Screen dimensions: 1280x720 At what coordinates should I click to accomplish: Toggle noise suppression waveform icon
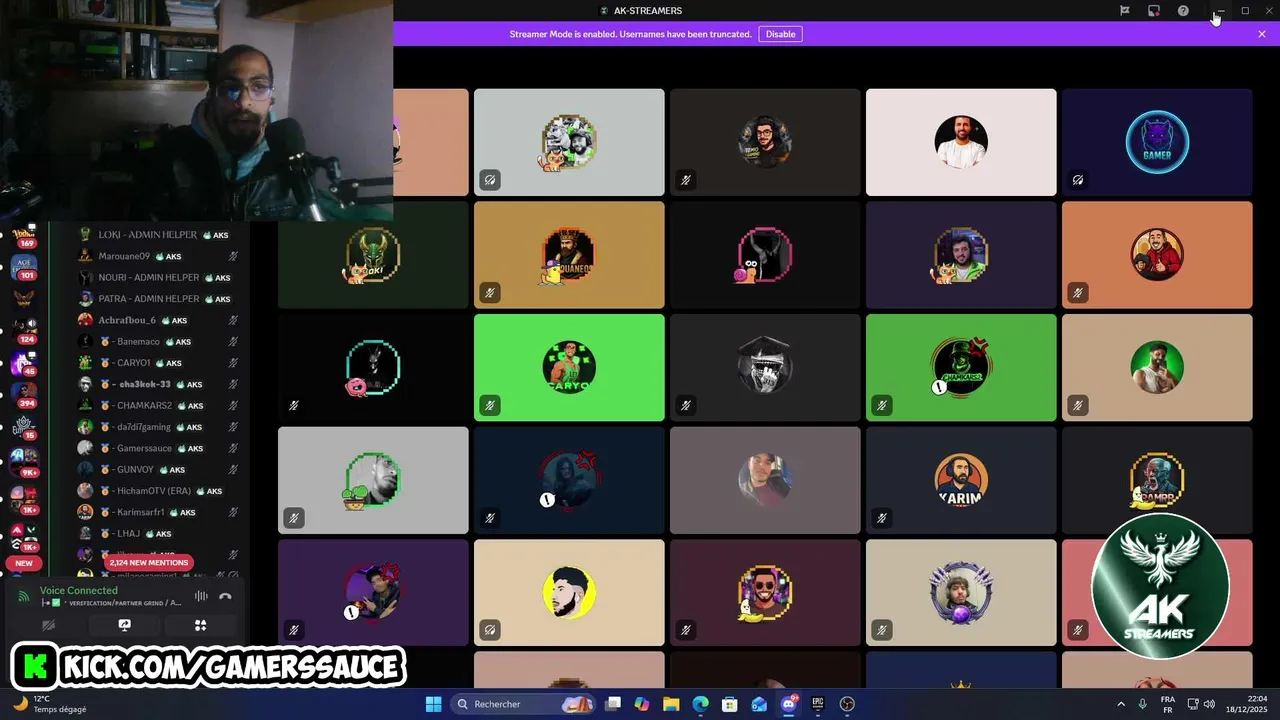201,596
